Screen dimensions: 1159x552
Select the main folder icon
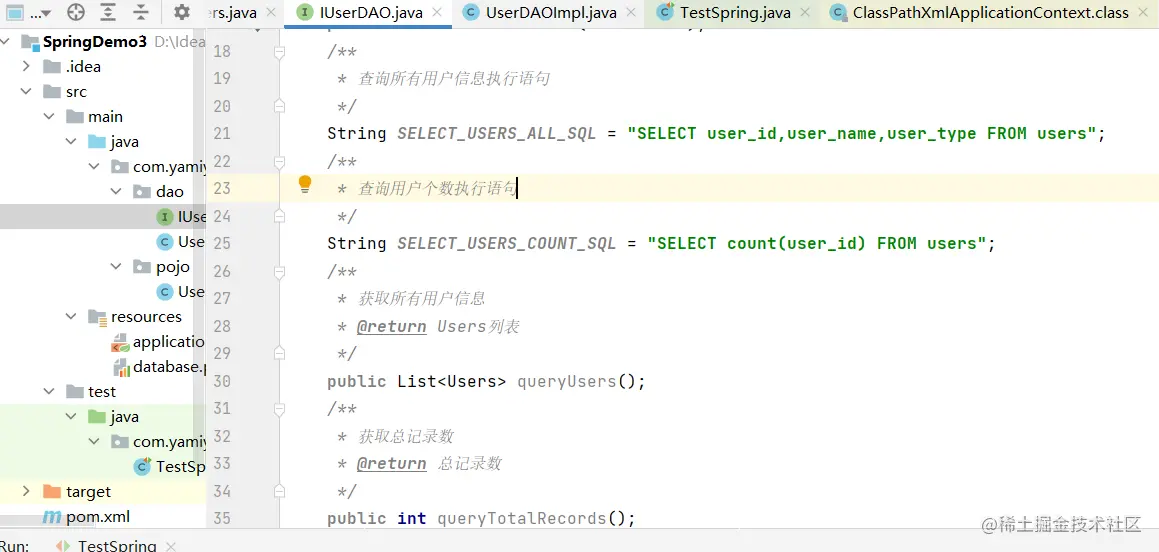point(75,117)
